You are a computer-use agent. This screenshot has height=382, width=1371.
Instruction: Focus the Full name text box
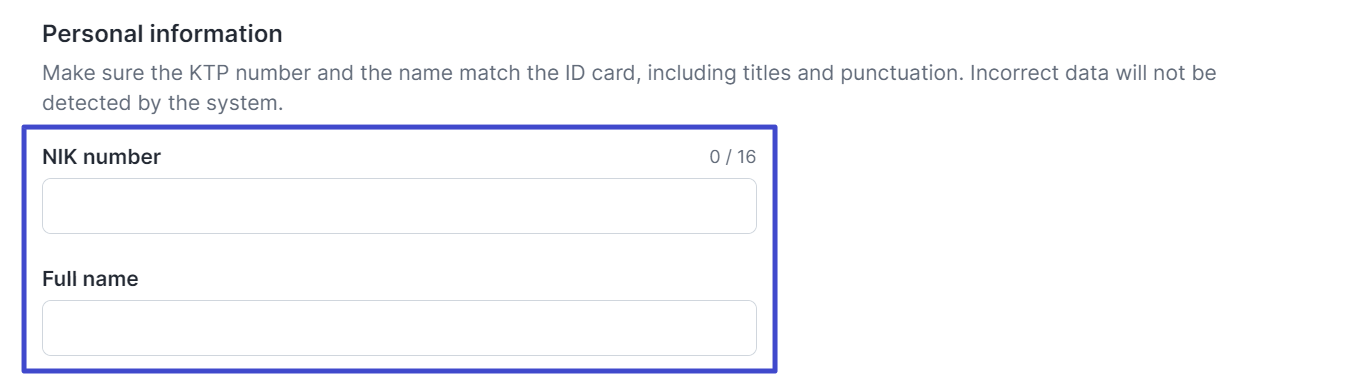click(399, 328)
